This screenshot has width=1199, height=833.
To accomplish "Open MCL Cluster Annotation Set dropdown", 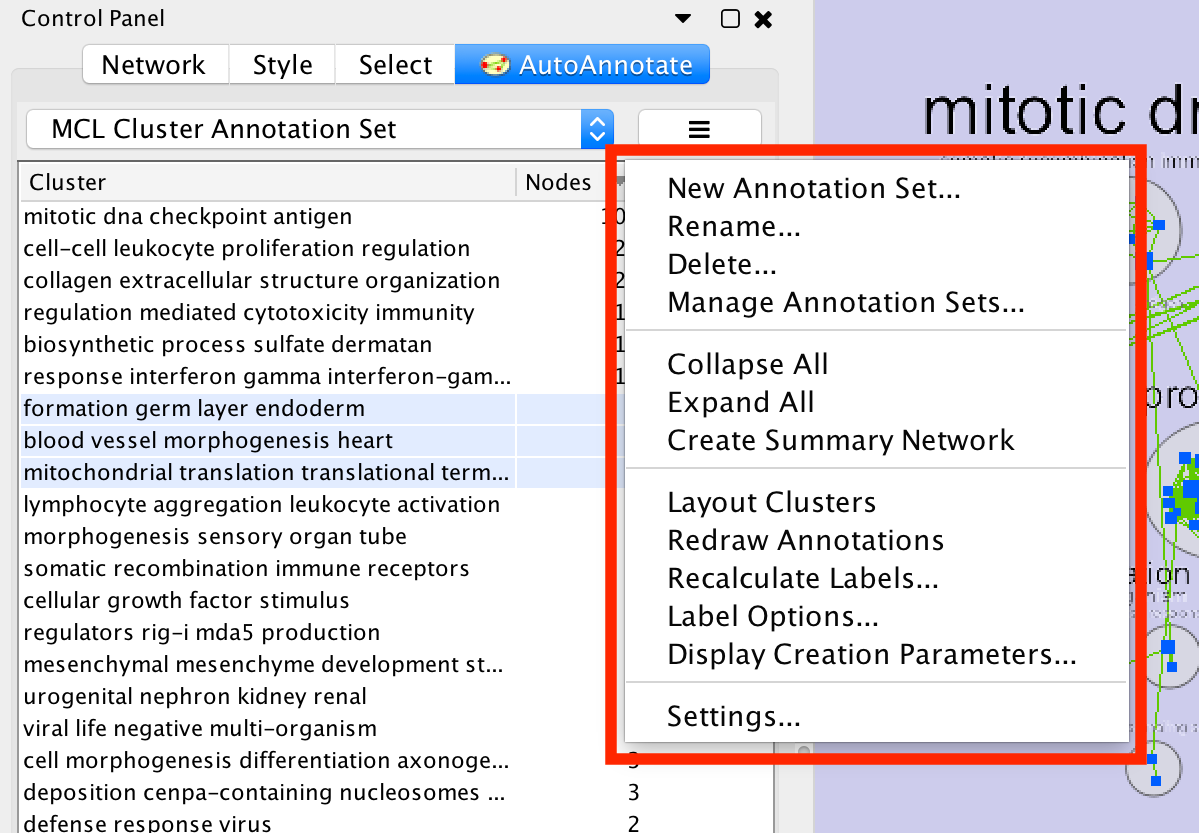I will pos(319,129).
